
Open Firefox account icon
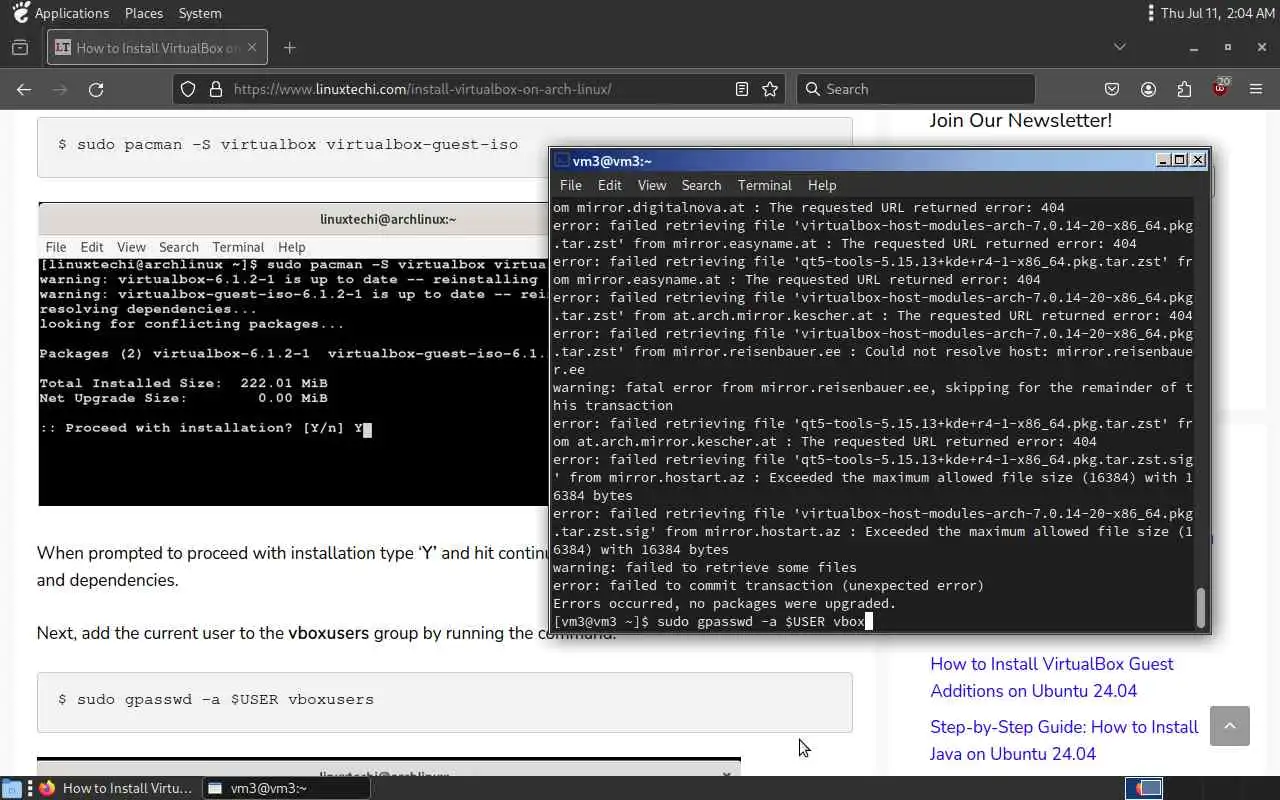click(1148, 89)
